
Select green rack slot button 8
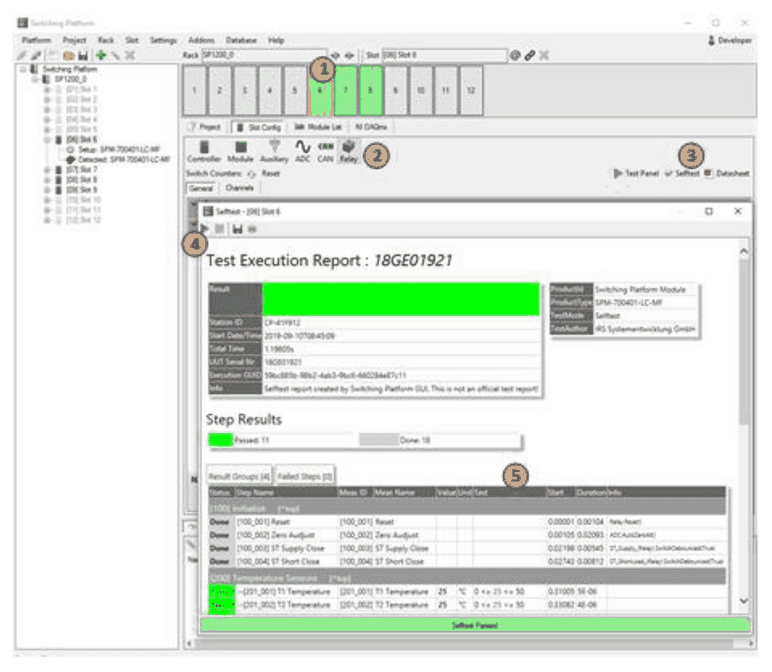370,91
